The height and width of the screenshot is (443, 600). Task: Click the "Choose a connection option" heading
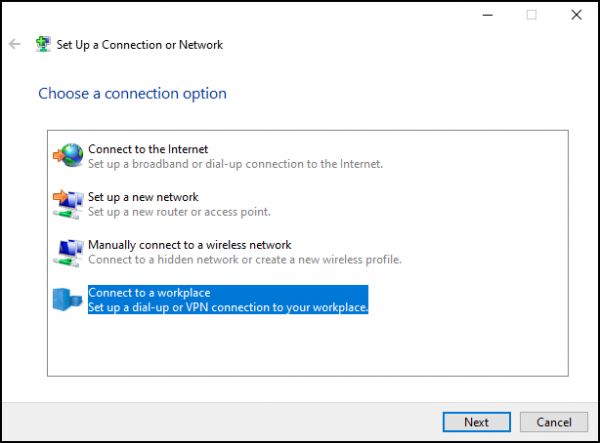[x=132, y=93]
